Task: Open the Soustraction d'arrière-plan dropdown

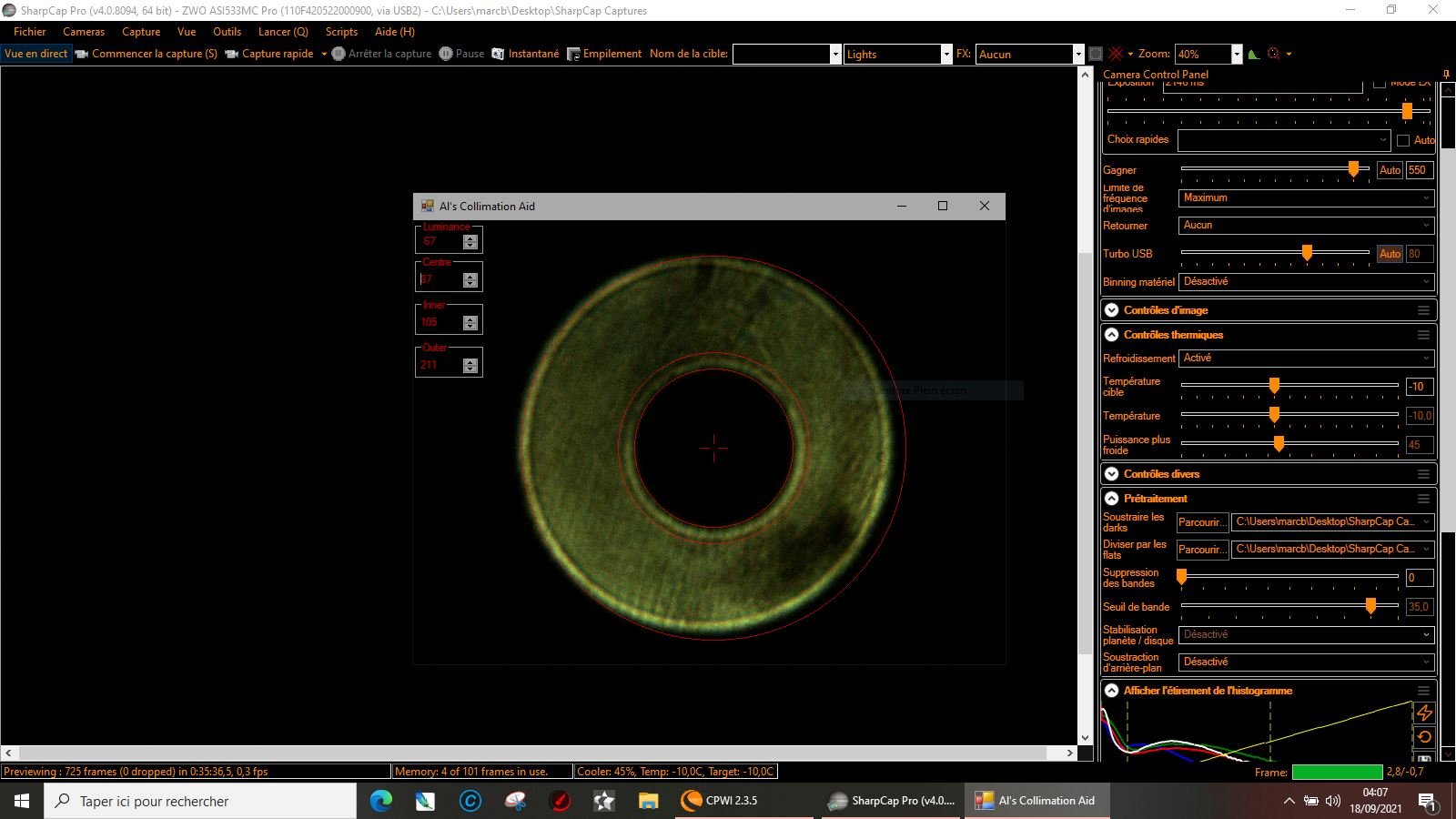Action: coord(1307,662)
